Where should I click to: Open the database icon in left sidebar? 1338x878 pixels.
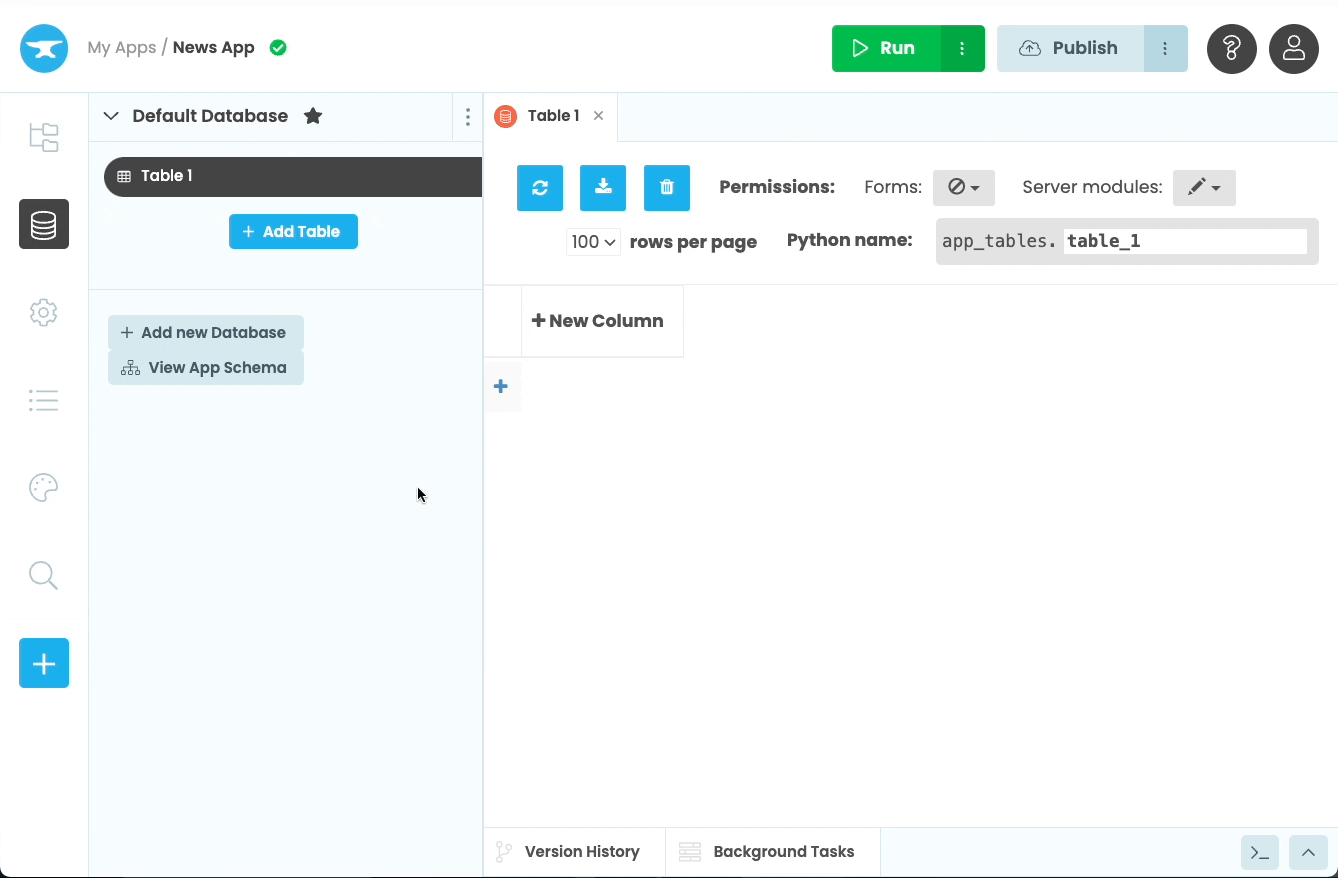point(43,224)
